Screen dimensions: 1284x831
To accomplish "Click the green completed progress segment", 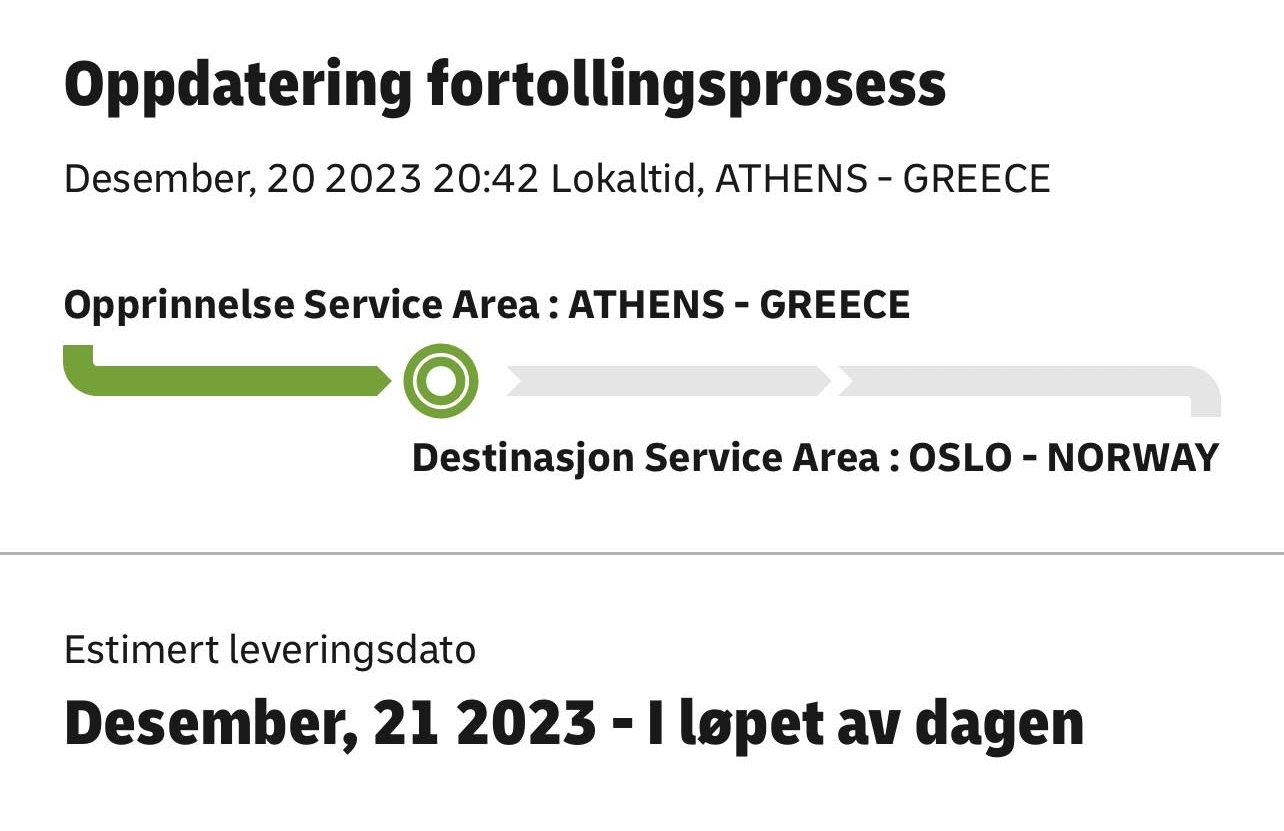I will pyautogui.click(x=230, y=381).
